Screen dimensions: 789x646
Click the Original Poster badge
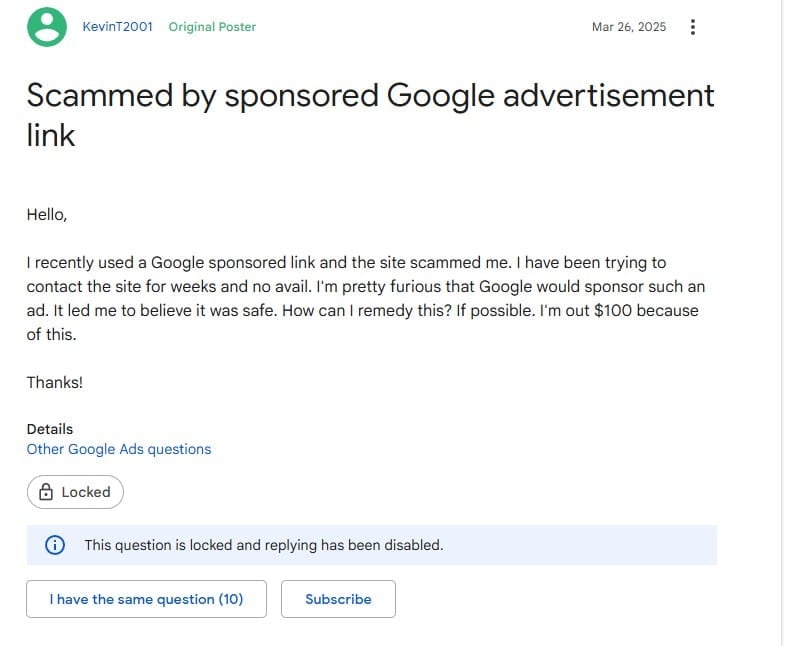(x=212, y=27)
